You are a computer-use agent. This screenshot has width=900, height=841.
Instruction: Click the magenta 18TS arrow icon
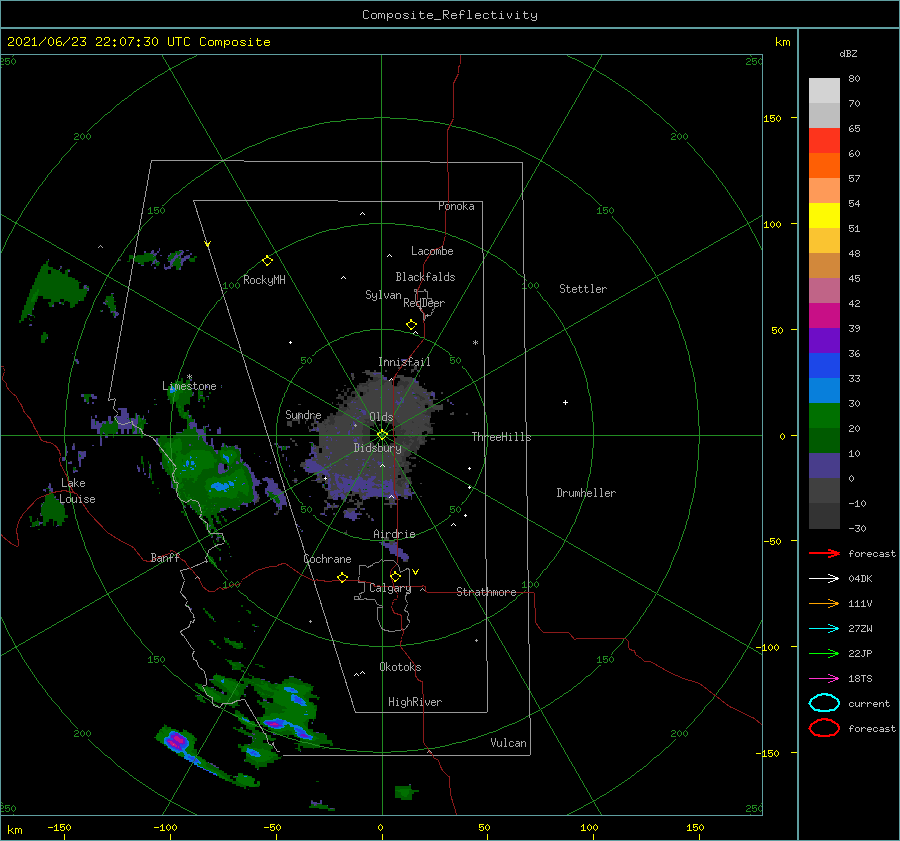click(824, 678)
